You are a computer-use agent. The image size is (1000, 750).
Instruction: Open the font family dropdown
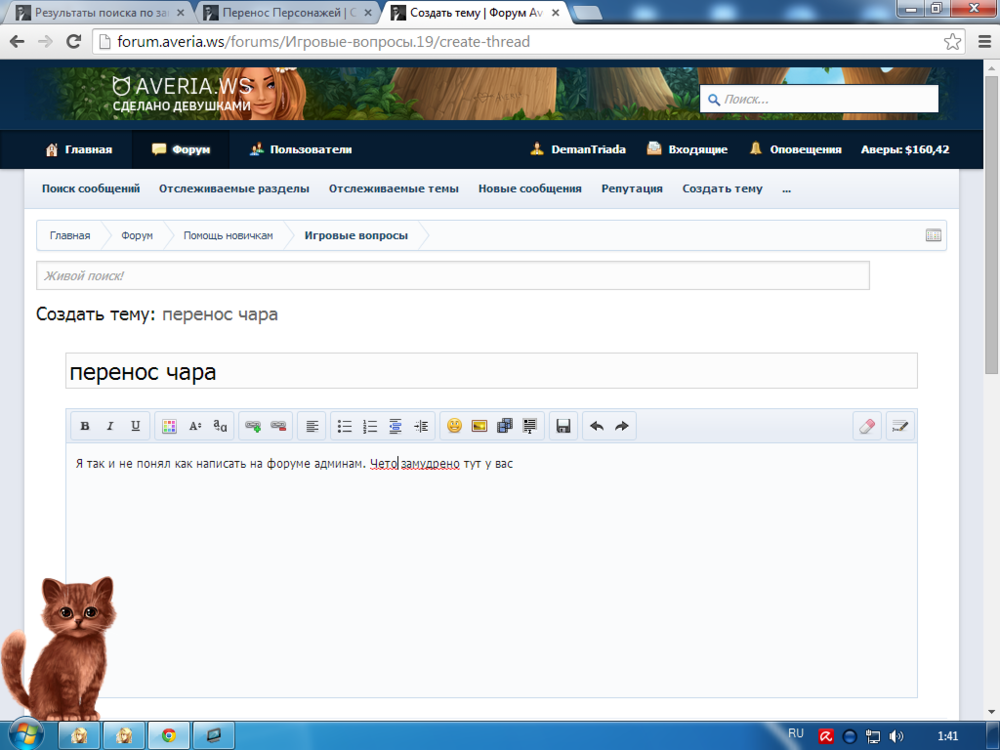pyautogui.click(x=220, y=426)
